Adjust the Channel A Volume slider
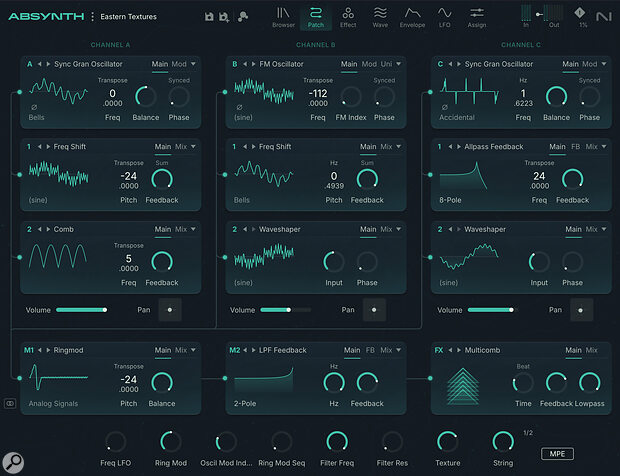 (x=81, y=310)
